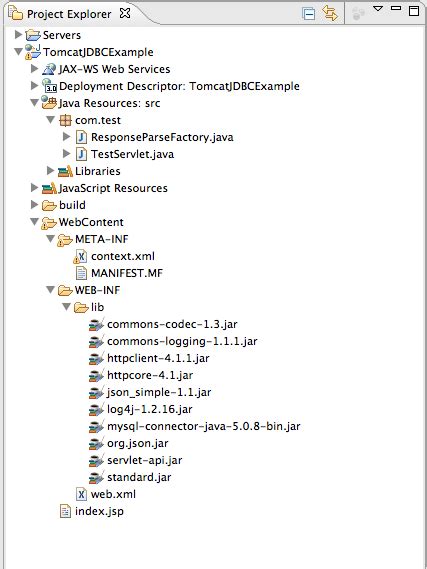Click the META-INF folder icon
This screenshot has height=569, width=427.
pyautogui.click(x=65, y=240)
